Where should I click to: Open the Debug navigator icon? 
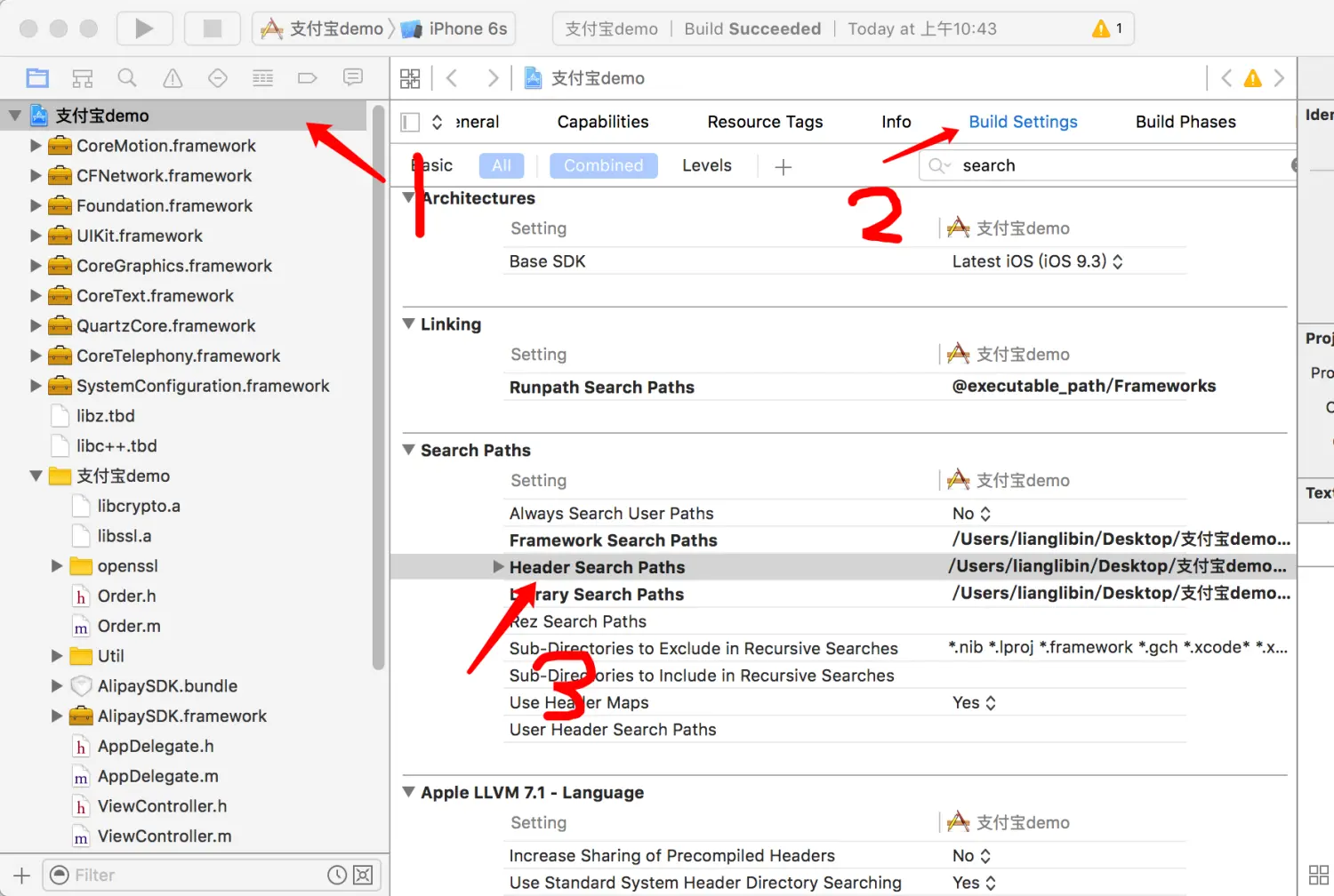click(263, 78)
